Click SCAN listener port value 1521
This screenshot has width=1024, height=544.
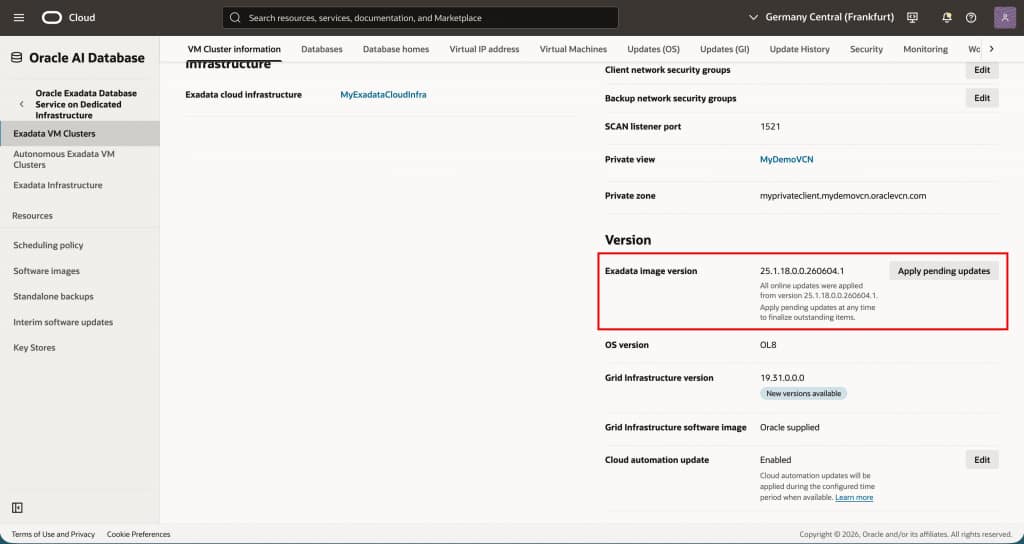click(x=770, y=127)
